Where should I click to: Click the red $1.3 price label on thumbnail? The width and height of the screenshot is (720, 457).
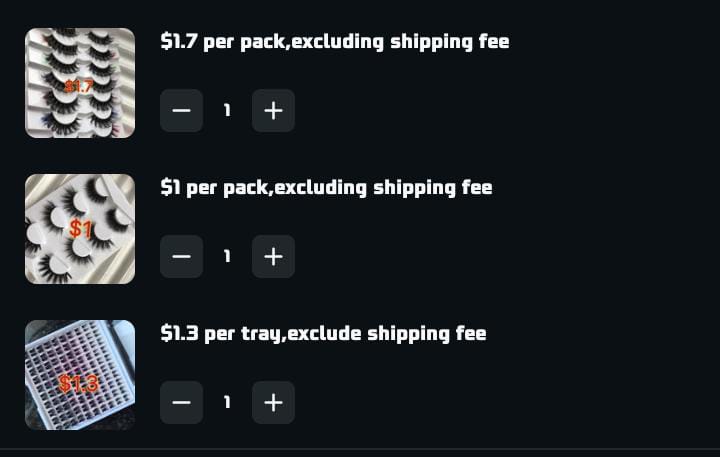[x=77, y=383]
